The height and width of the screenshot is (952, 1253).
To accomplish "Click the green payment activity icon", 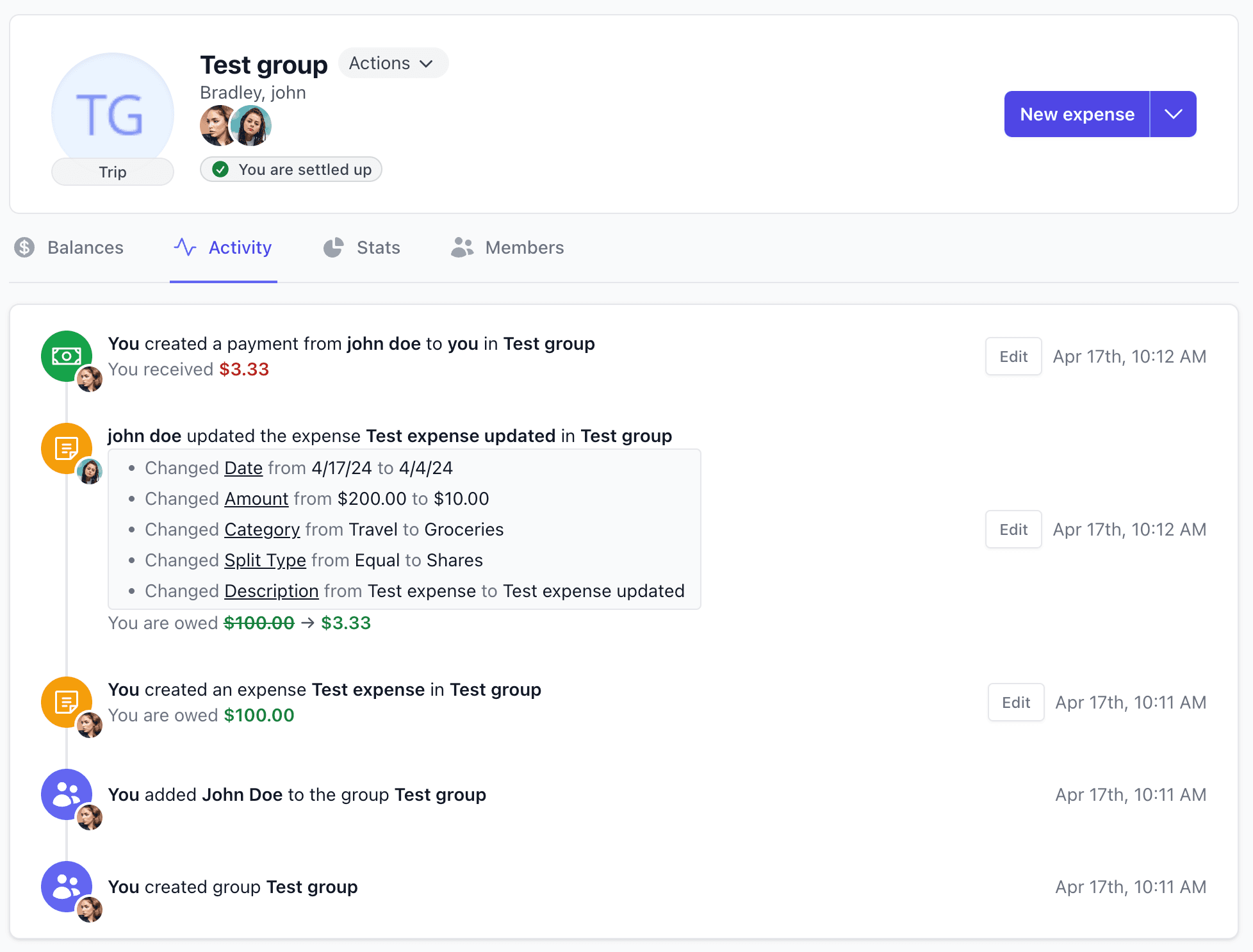I will (67, 356).
